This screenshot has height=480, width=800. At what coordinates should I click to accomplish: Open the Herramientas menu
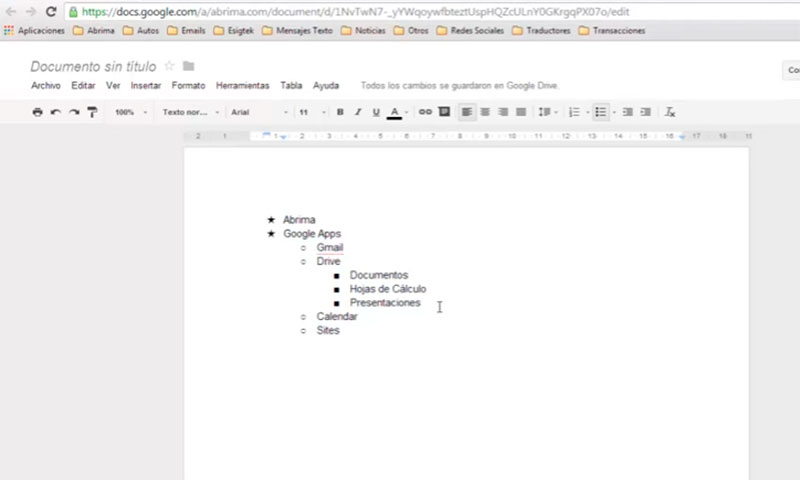[x=242, y=85]
